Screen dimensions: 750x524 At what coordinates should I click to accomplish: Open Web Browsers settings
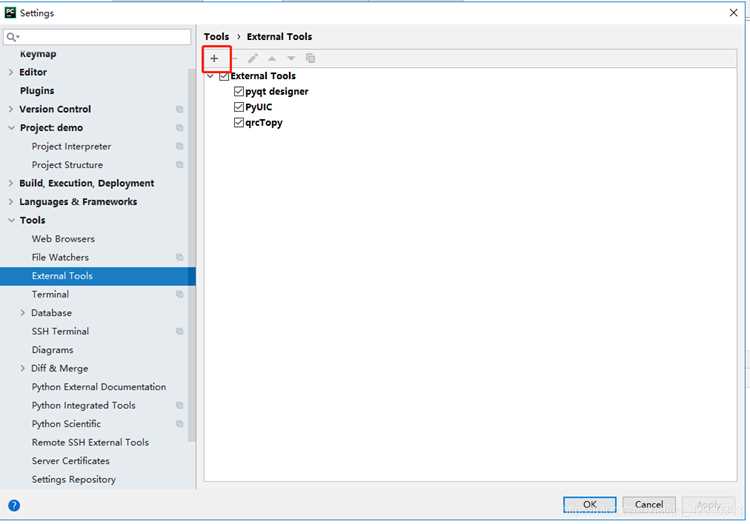[63, 239]
